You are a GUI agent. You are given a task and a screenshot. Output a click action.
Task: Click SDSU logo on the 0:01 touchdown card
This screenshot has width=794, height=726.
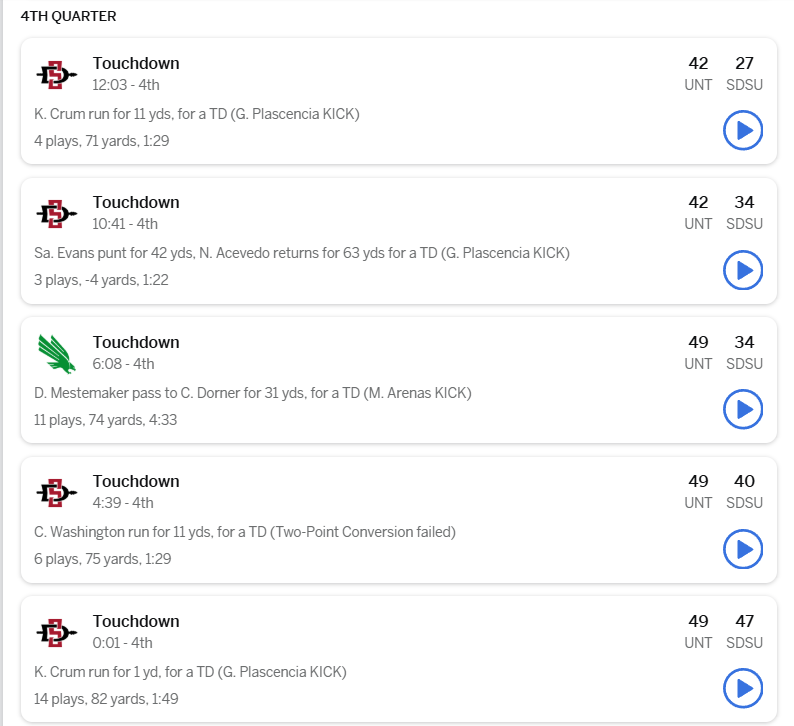click(x=56, y=632)
